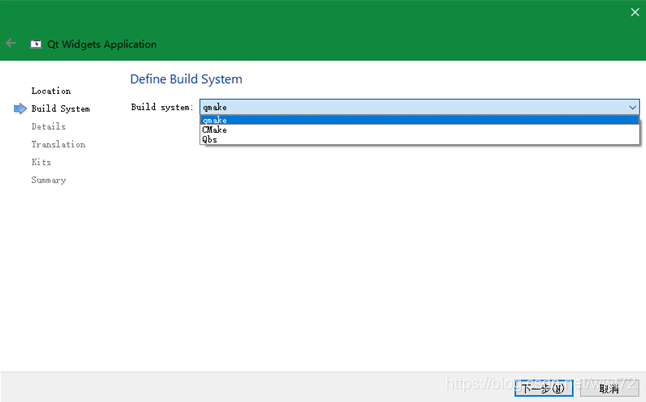
Task: Open the Build system combo box
Action: 419,107
